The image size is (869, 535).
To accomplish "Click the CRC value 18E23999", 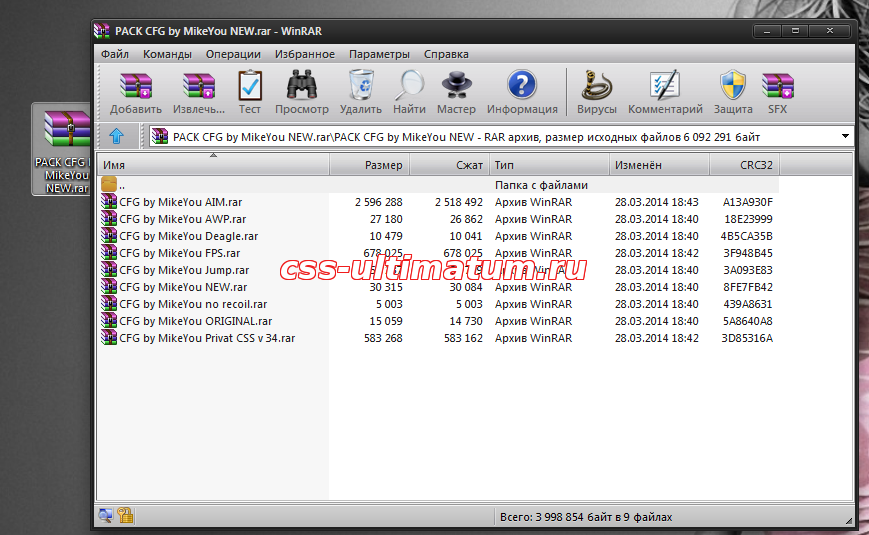I will click(748, 219).
